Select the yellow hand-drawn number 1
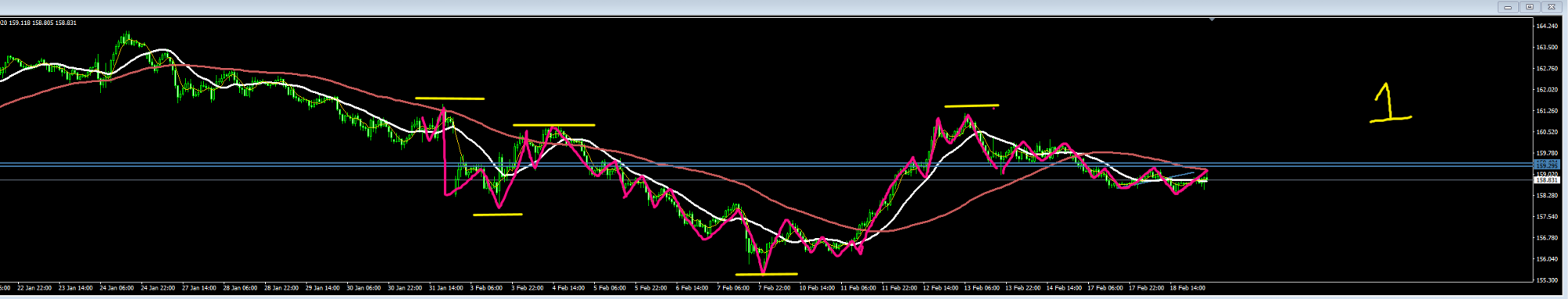The width and height of the screenshot is (1568, 299). click(1390, 103)
